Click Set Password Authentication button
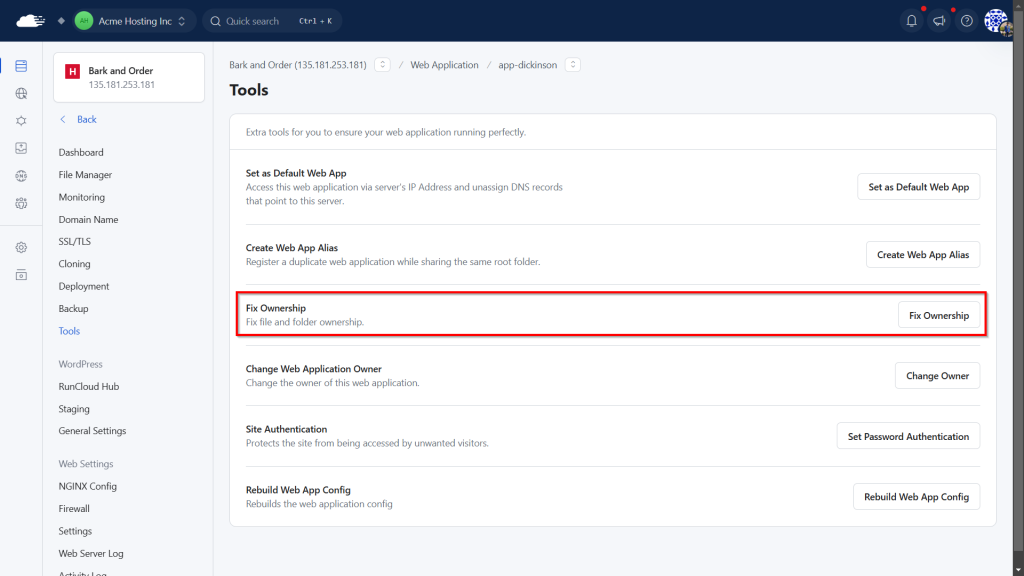The width and height of the screenshot is (1024, 576). pos(908,437)
